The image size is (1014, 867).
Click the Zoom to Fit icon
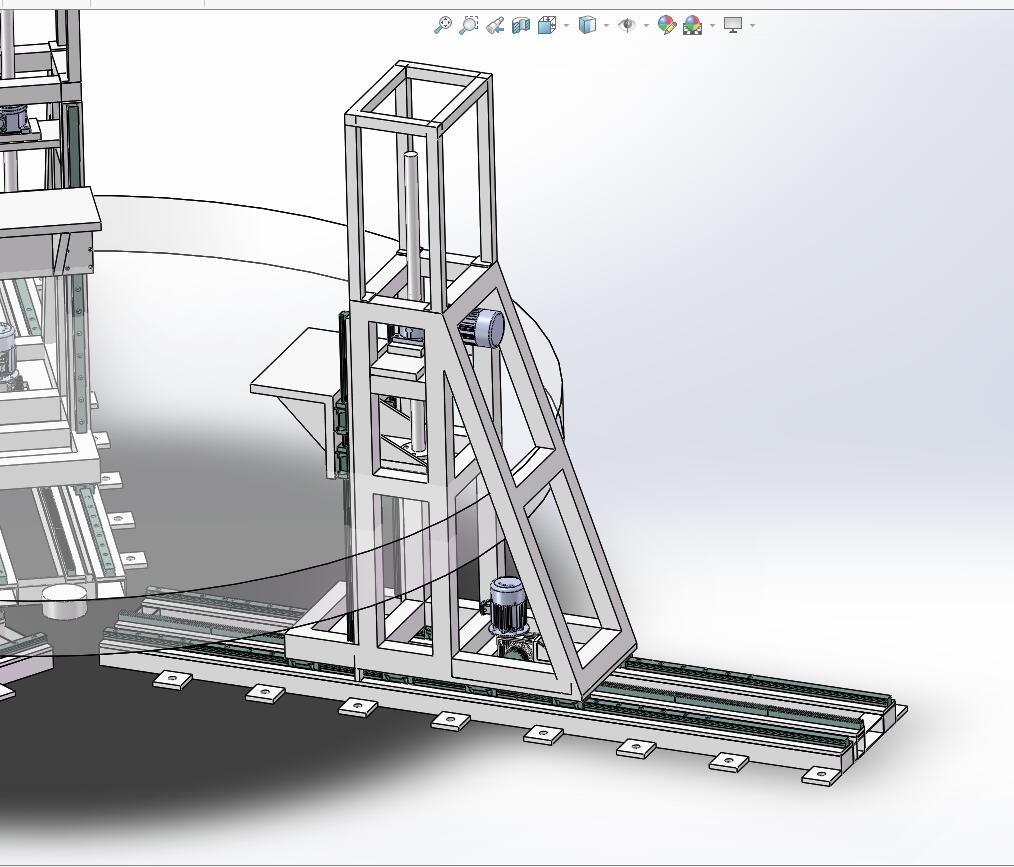point(442,25)
